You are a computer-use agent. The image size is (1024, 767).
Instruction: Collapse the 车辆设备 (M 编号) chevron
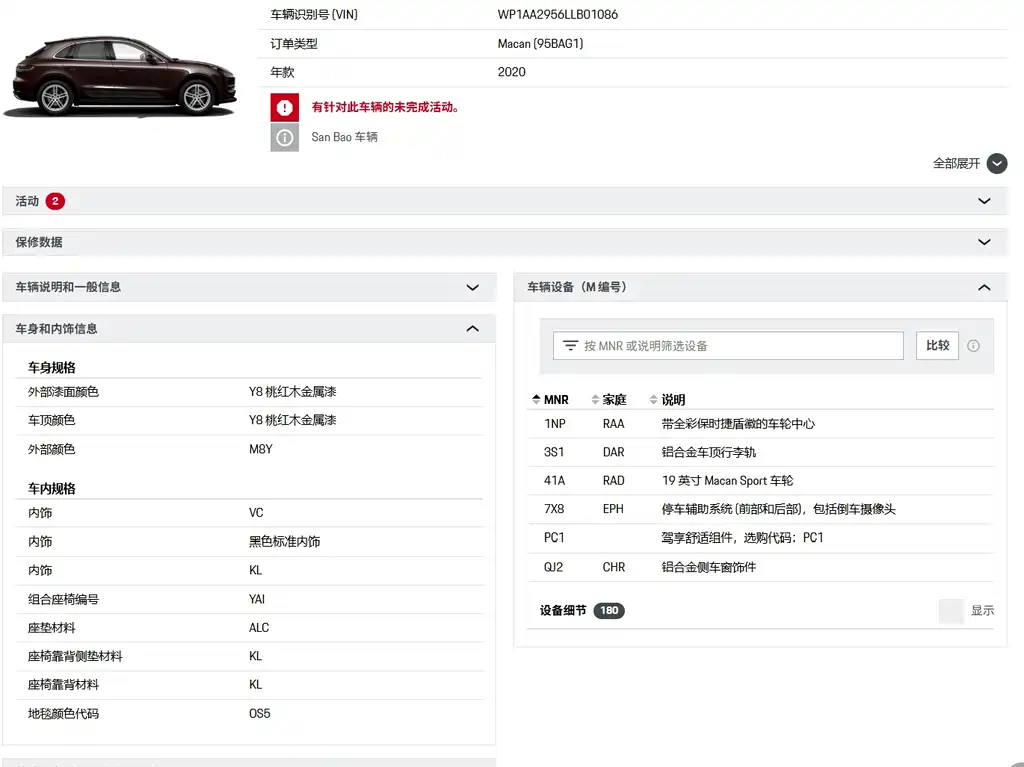pos(984,287)
